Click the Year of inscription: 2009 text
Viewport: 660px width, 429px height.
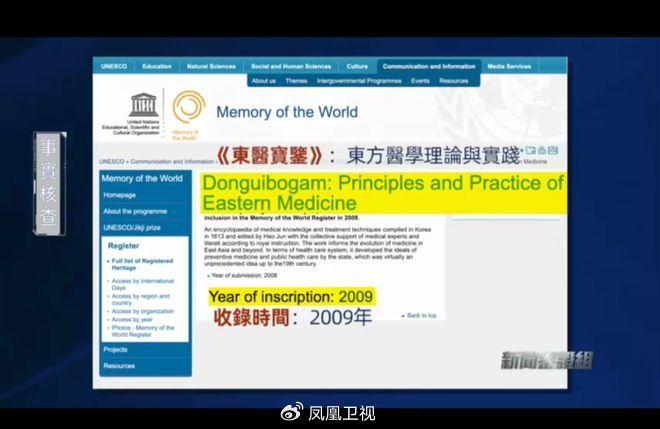tap(291, 296)
